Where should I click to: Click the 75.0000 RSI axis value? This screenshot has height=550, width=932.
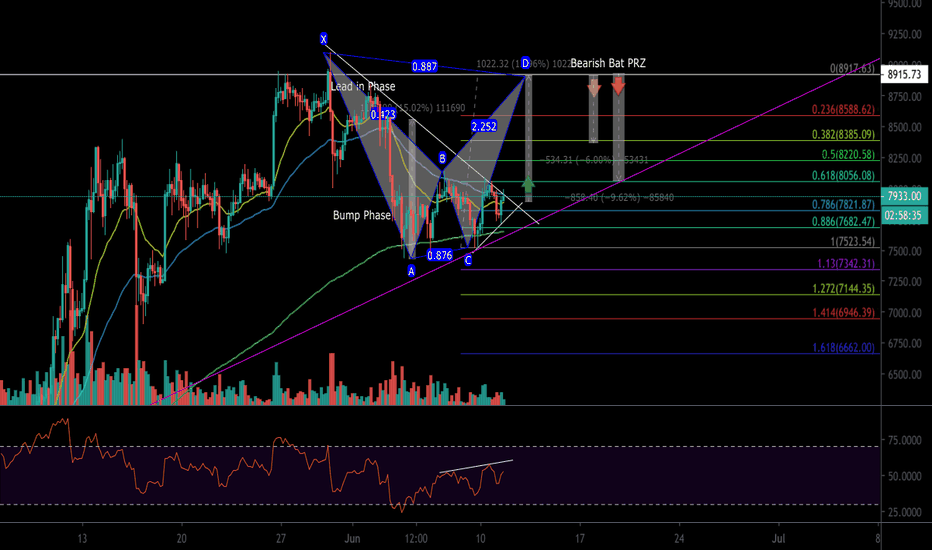pyautogui.click(x=904, y=440)
